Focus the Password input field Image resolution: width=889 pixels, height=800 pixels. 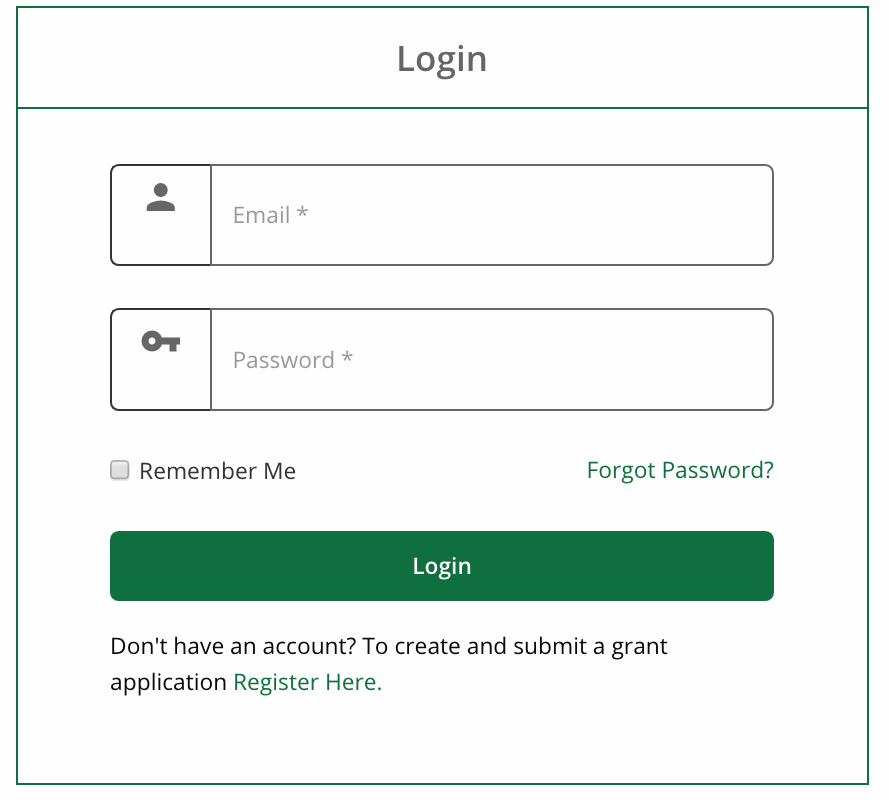pos(492,359)
